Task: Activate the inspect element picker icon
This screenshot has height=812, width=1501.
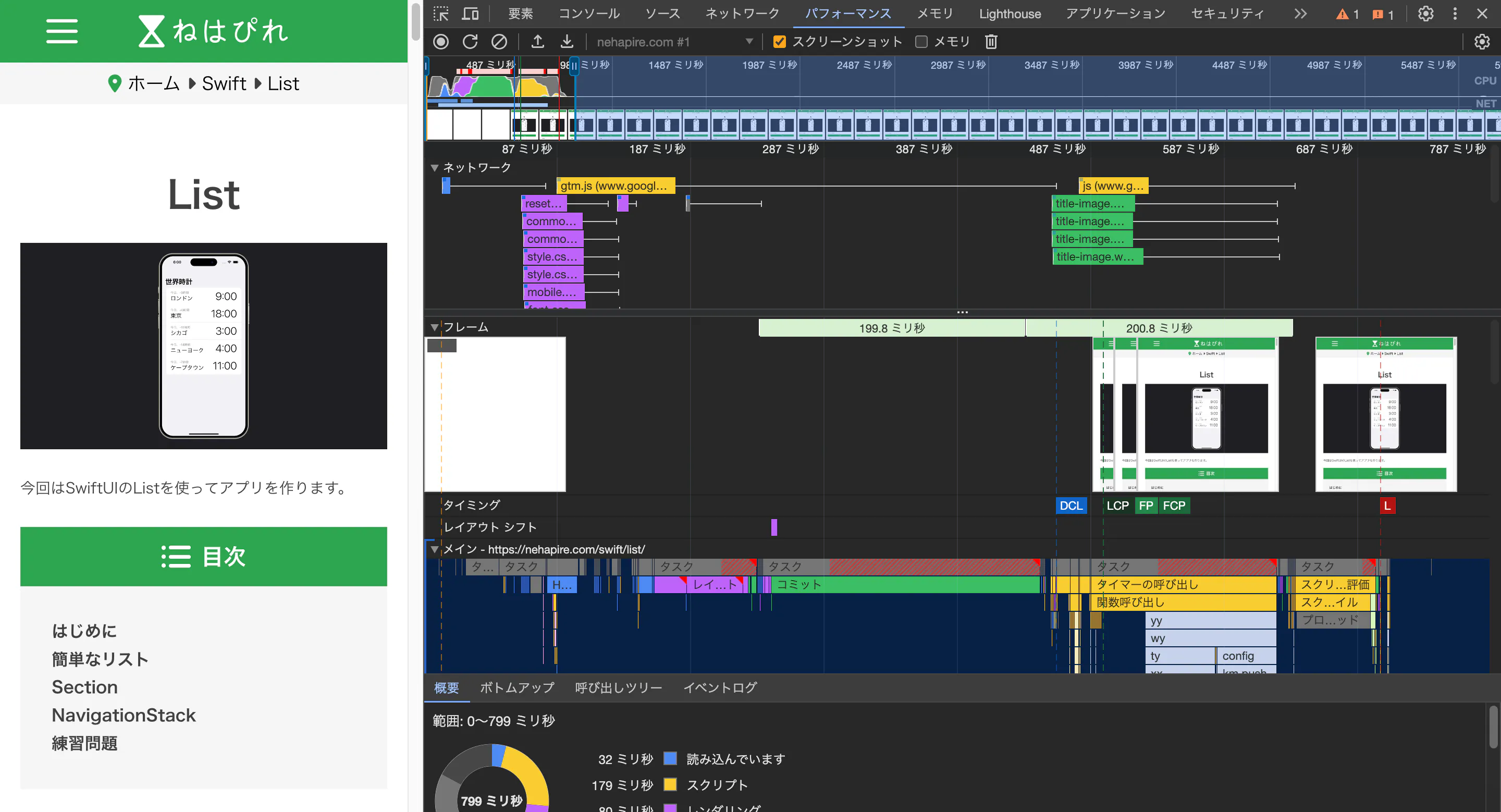Action: 441,14
